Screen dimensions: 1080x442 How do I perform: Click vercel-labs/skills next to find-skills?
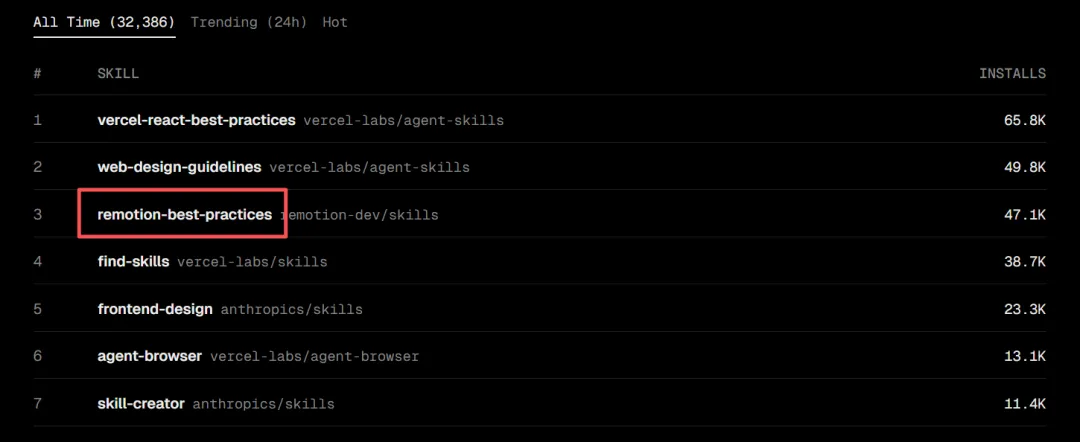[x=252, y=262]
